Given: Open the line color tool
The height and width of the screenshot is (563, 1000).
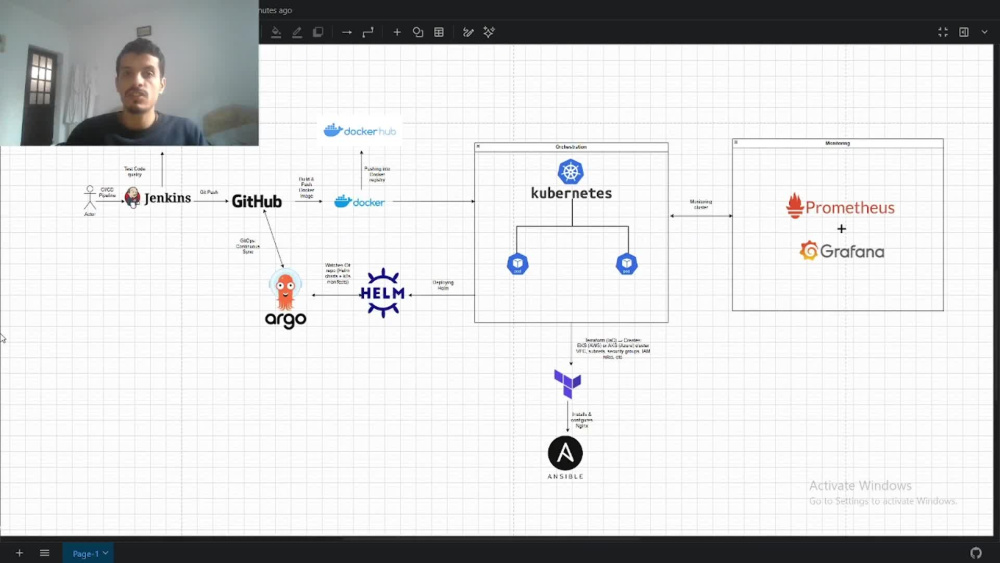Looking at the screenshot, I should 297,32.
